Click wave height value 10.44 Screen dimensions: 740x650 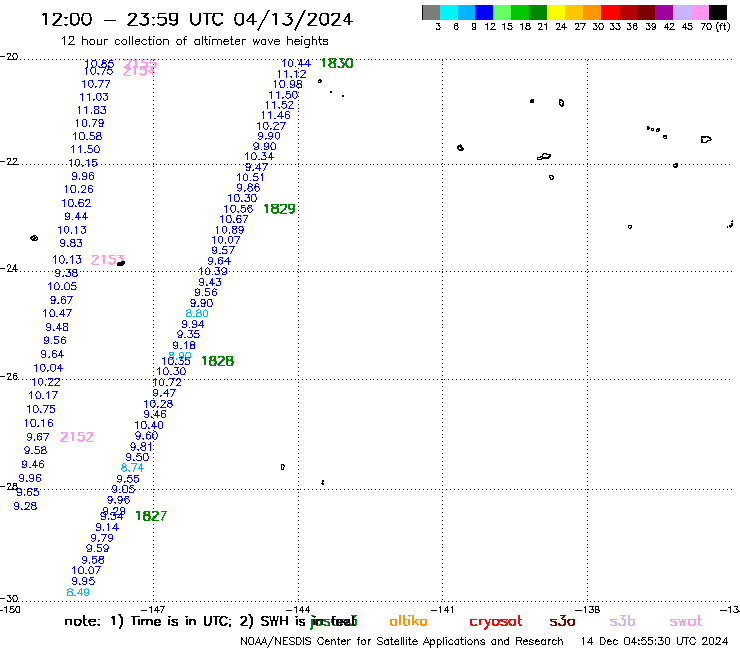coord(296,63)
